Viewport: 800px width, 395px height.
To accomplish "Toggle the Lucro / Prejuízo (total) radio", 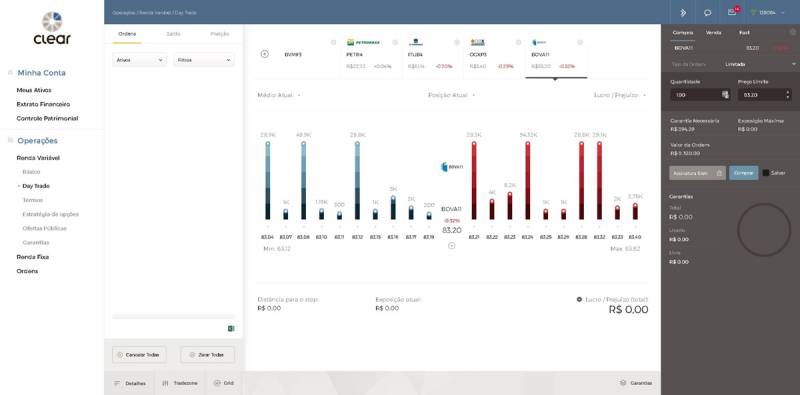I will pyautogui.click(x=579, y=299).
